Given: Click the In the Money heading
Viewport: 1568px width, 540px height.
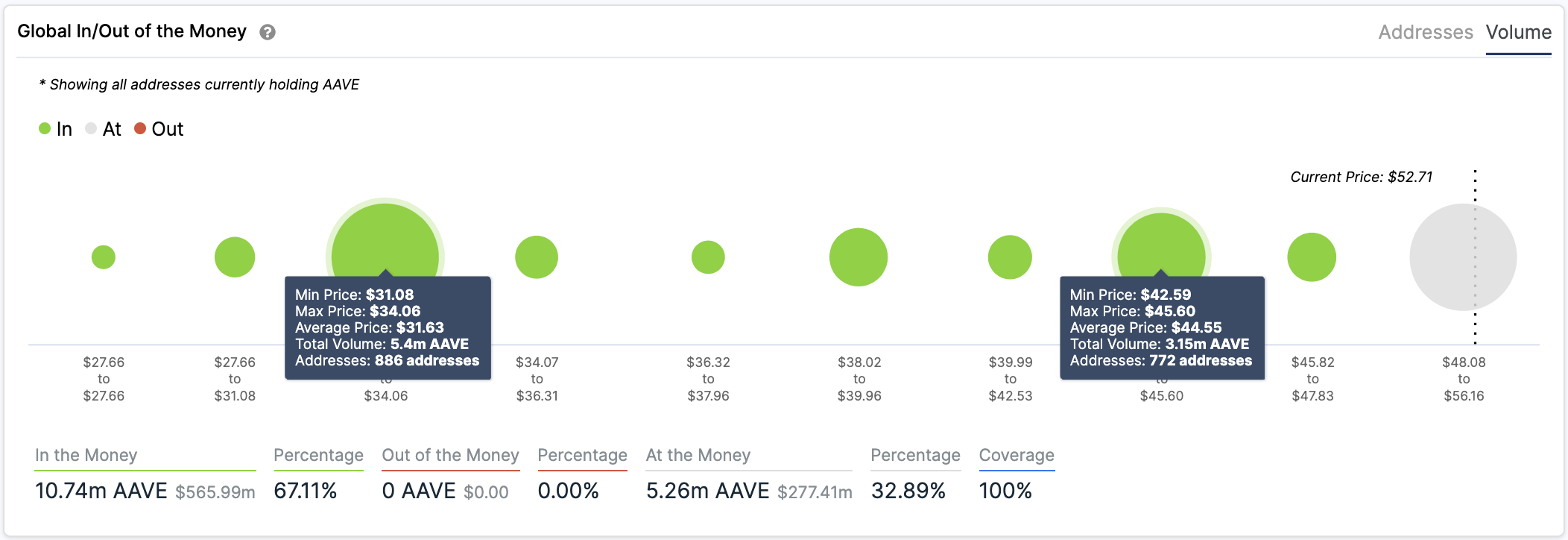Looking at the screenshot, I should [x=86, y=455].
